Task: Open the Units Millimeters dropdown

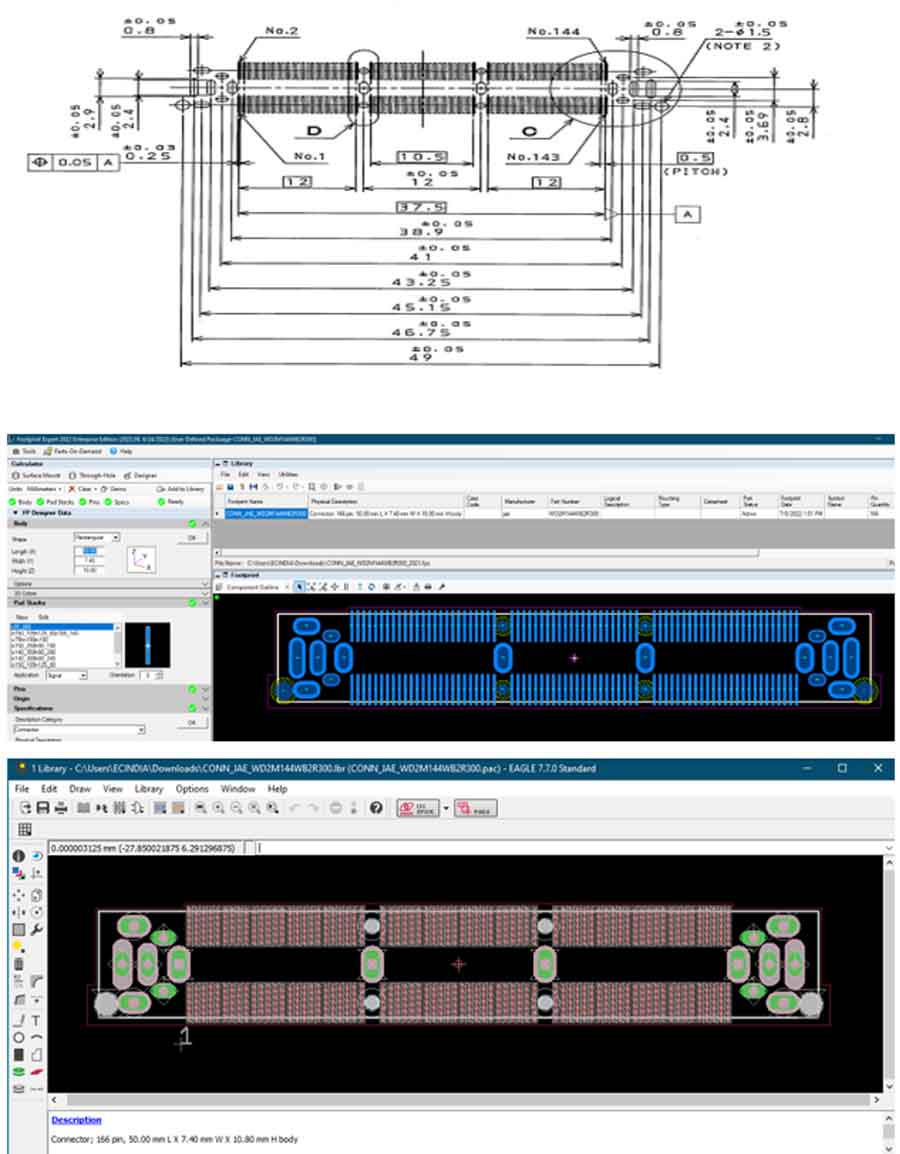Action: 45,489
